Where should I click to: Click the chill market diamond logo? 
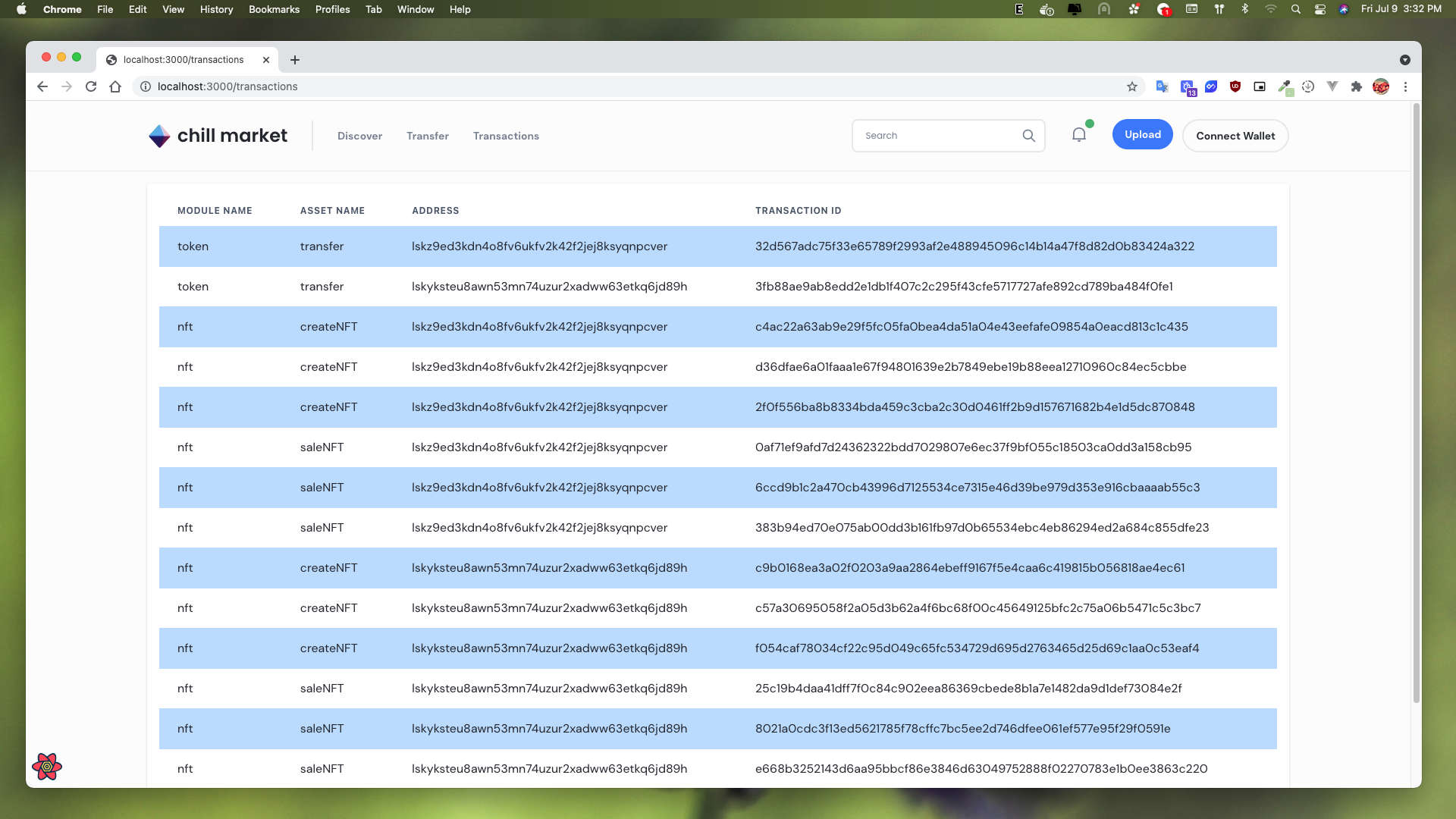[159, 136]
